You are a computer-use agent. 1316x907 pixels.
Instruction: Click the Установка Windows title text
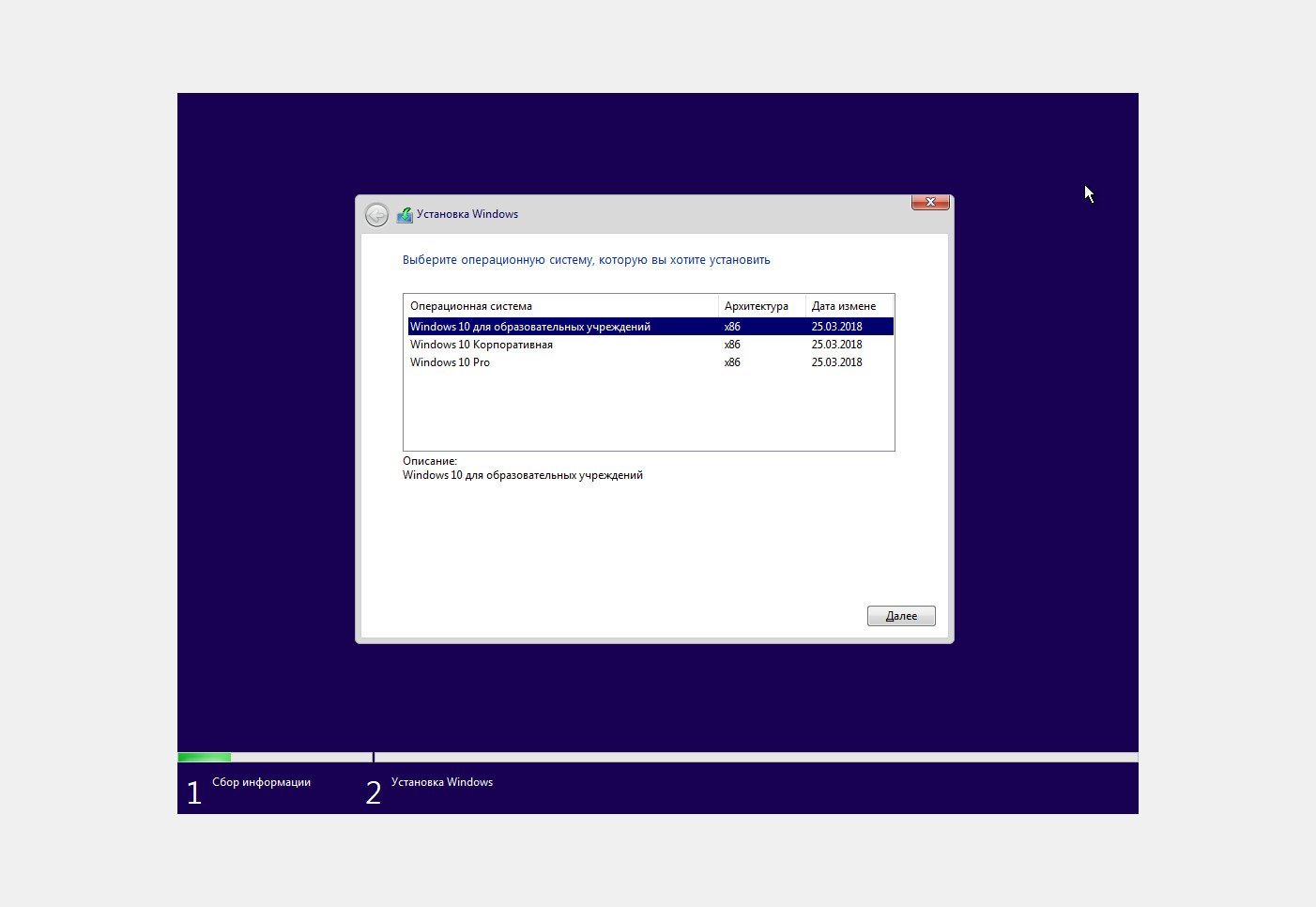pos(467,214)
